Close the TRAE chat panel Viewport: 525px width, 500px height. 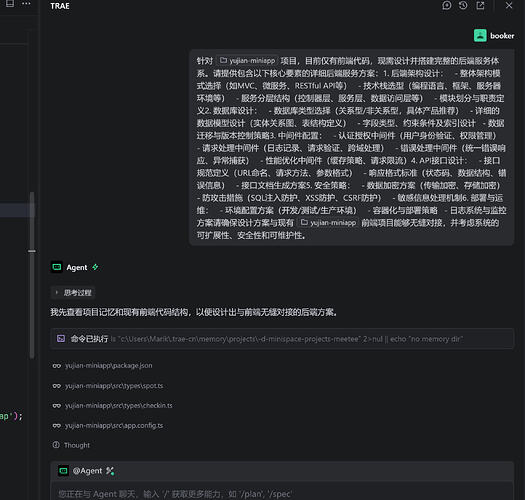tap(509, 5)
